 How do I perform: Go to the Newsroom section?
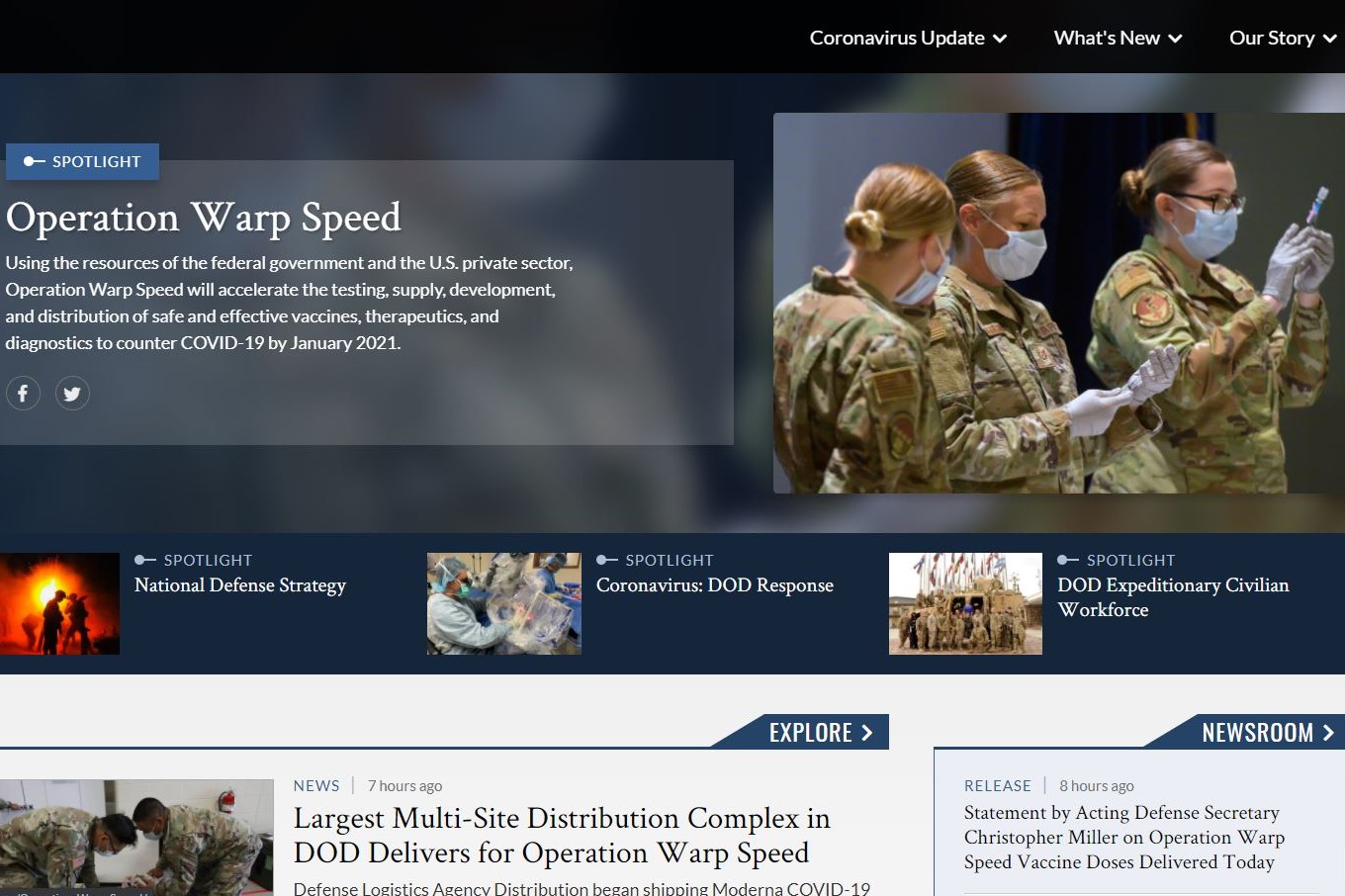pos(1266,733)
